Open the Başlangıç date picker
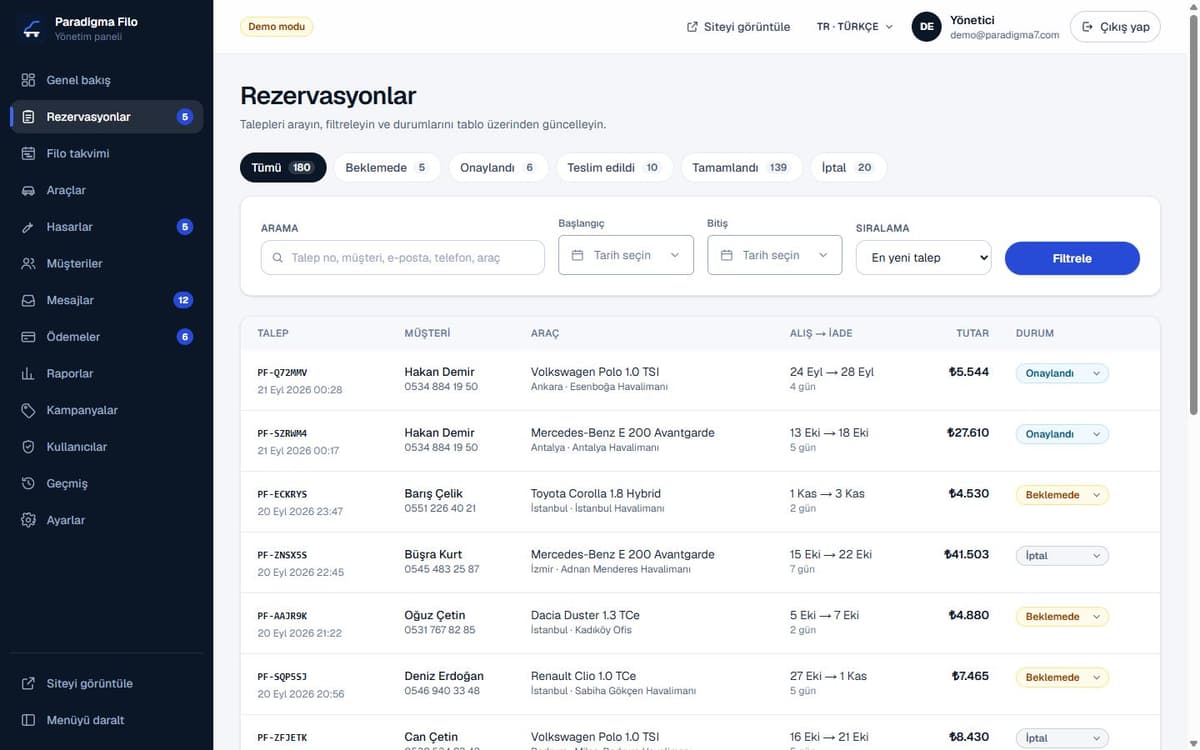Image resolution: width=1200 pixels, height=750 pixels. [x=626, y=255]
